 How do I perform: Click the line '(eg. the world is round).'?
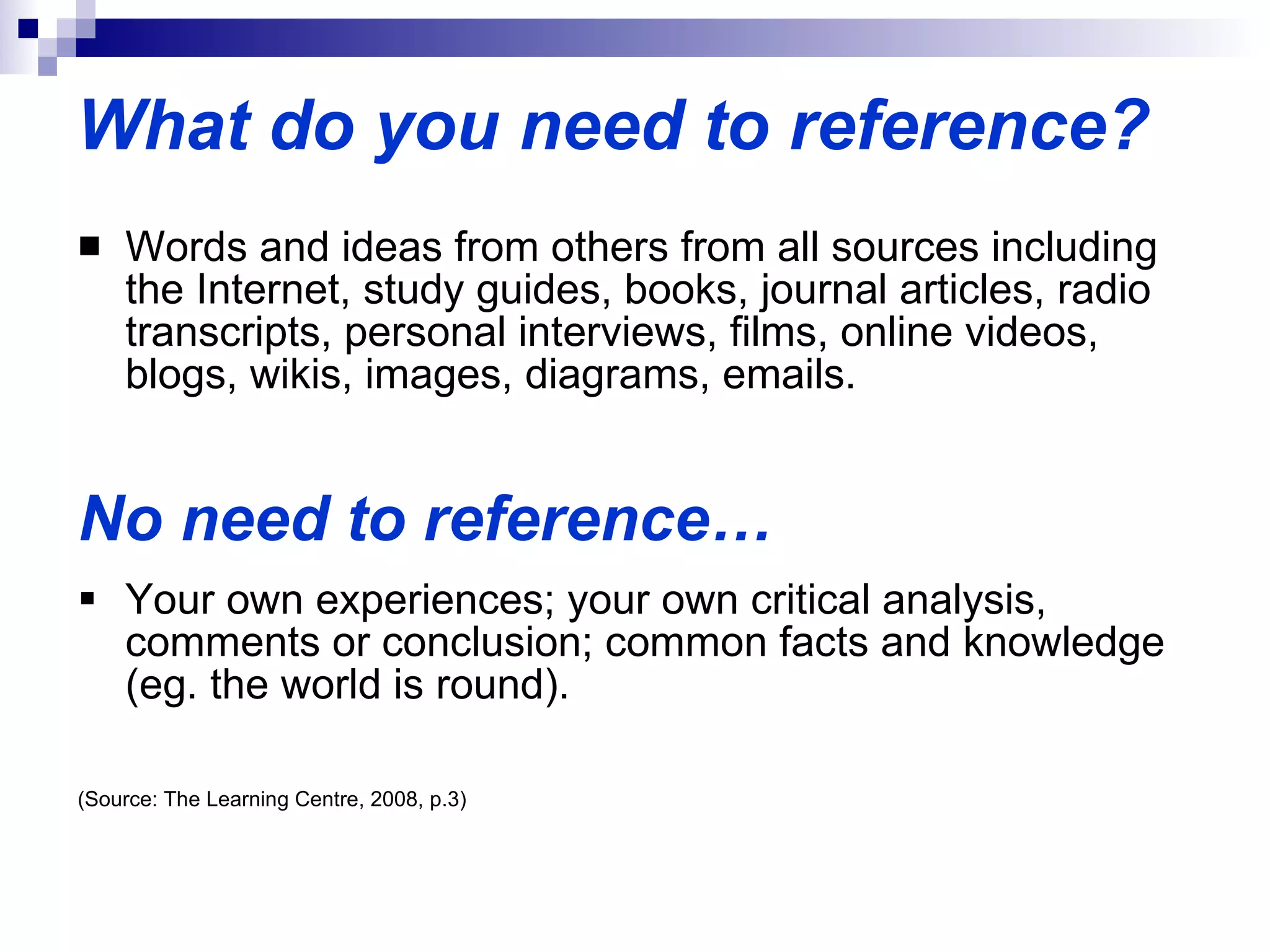[x=347, y=685]
